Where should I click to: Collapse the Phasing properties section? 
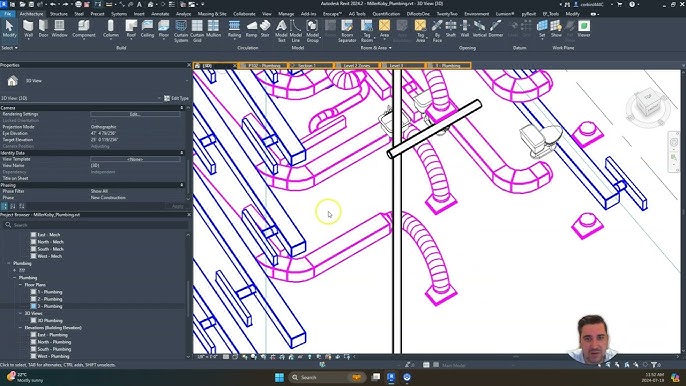(182, 185)
